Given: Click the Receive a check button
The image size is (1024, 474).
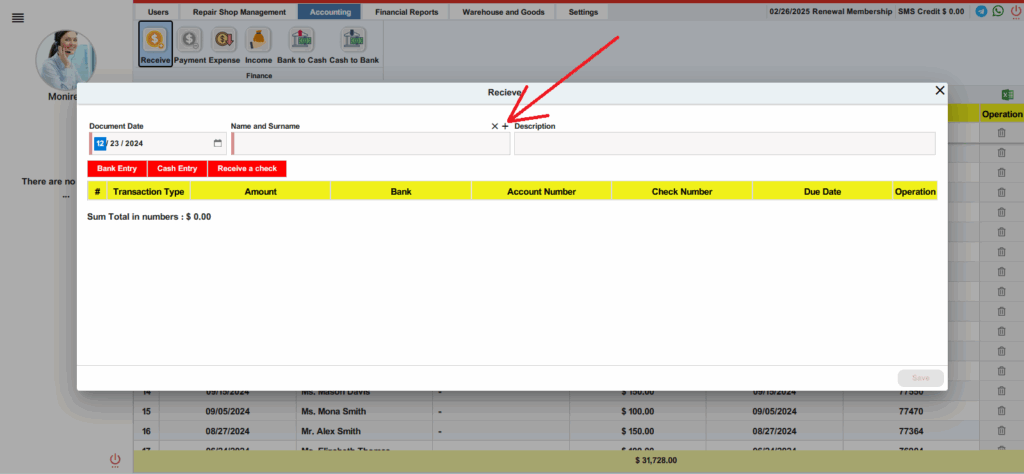Looking at the screenshot, I should pos(247,168).
